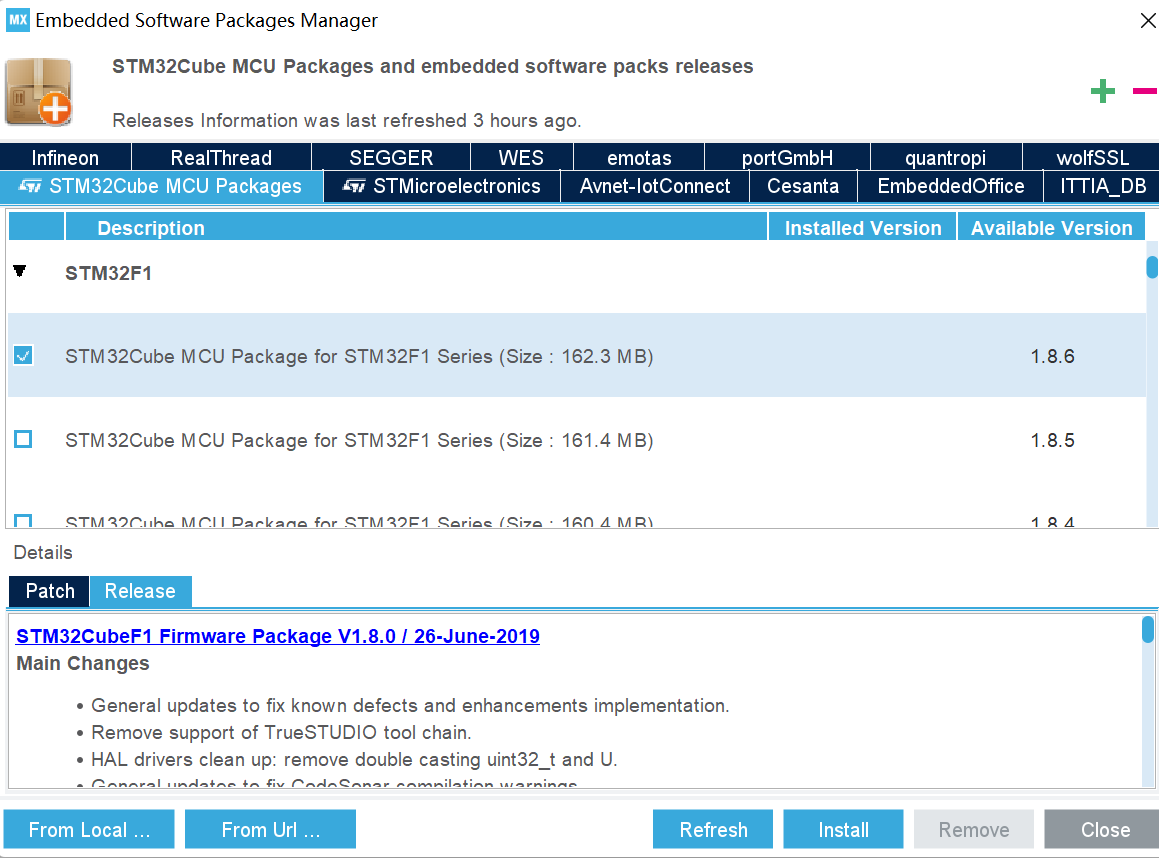This screenshot has width=1159, height=858.
Task: Close the Packages Manager window with X
Action: [1148, 21]
